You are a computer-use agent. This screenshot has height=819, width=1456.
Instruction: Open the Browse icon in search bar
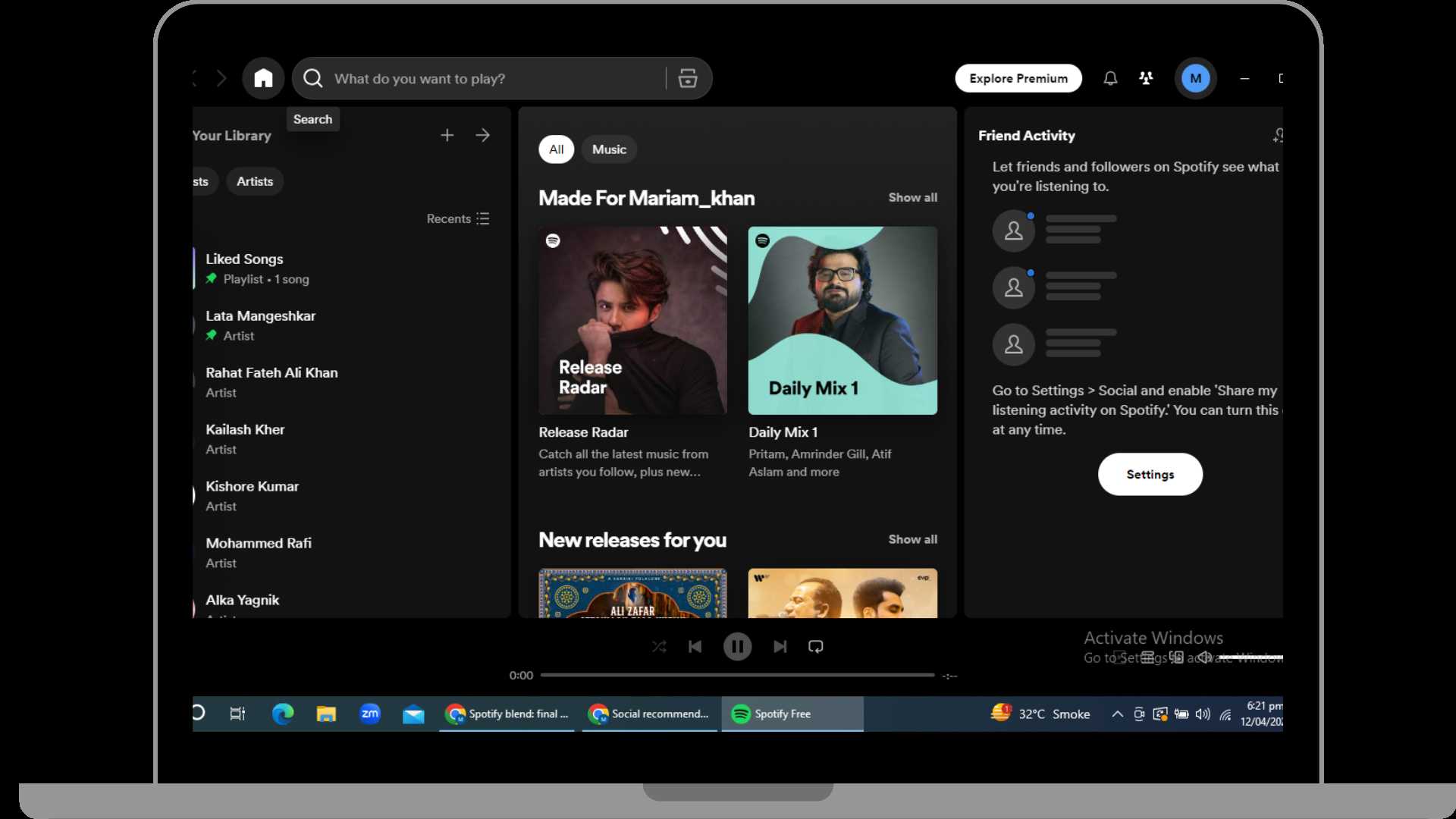coord(688,78)
